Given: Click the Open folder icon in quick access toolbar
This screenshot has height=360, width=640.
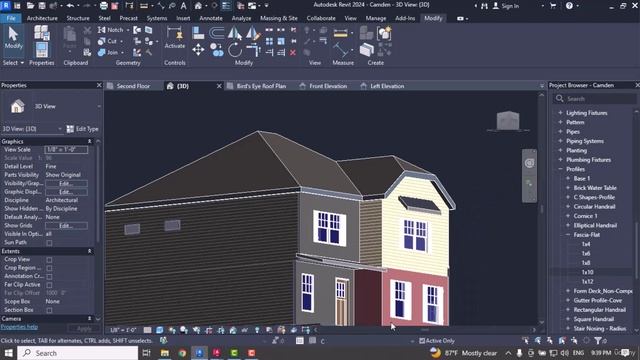Looking at the screenshot, I should coord(30,6).
